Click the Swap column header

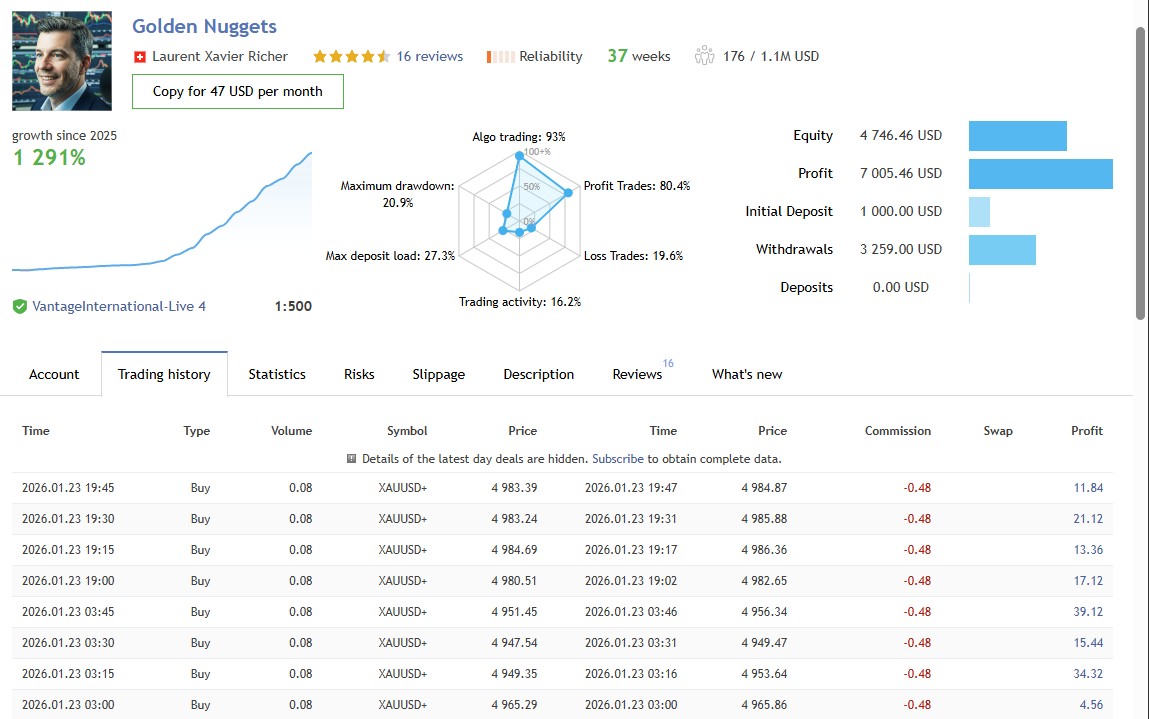click(x=998, y=431)
